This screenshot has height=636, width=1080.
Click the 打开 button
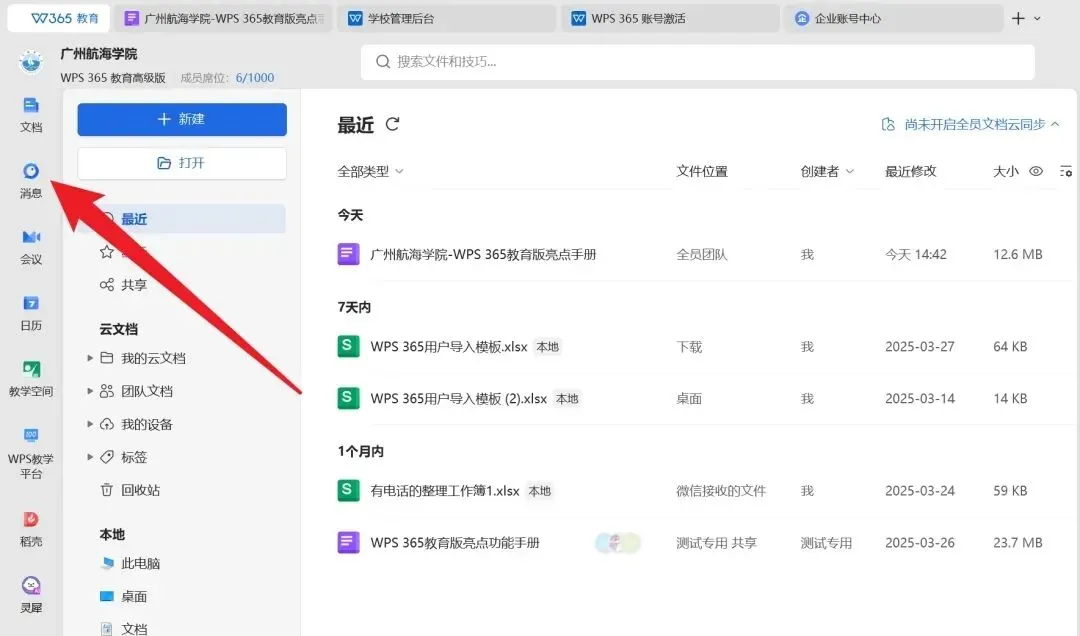point(182,163)
